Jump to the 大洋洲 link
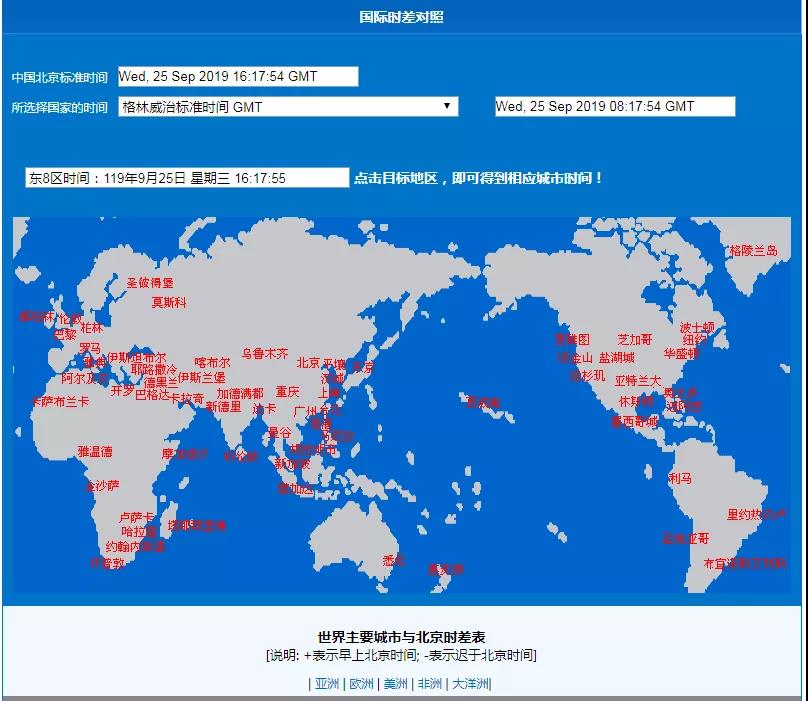This screenshot has height=701, width=808. pos(470,684)
